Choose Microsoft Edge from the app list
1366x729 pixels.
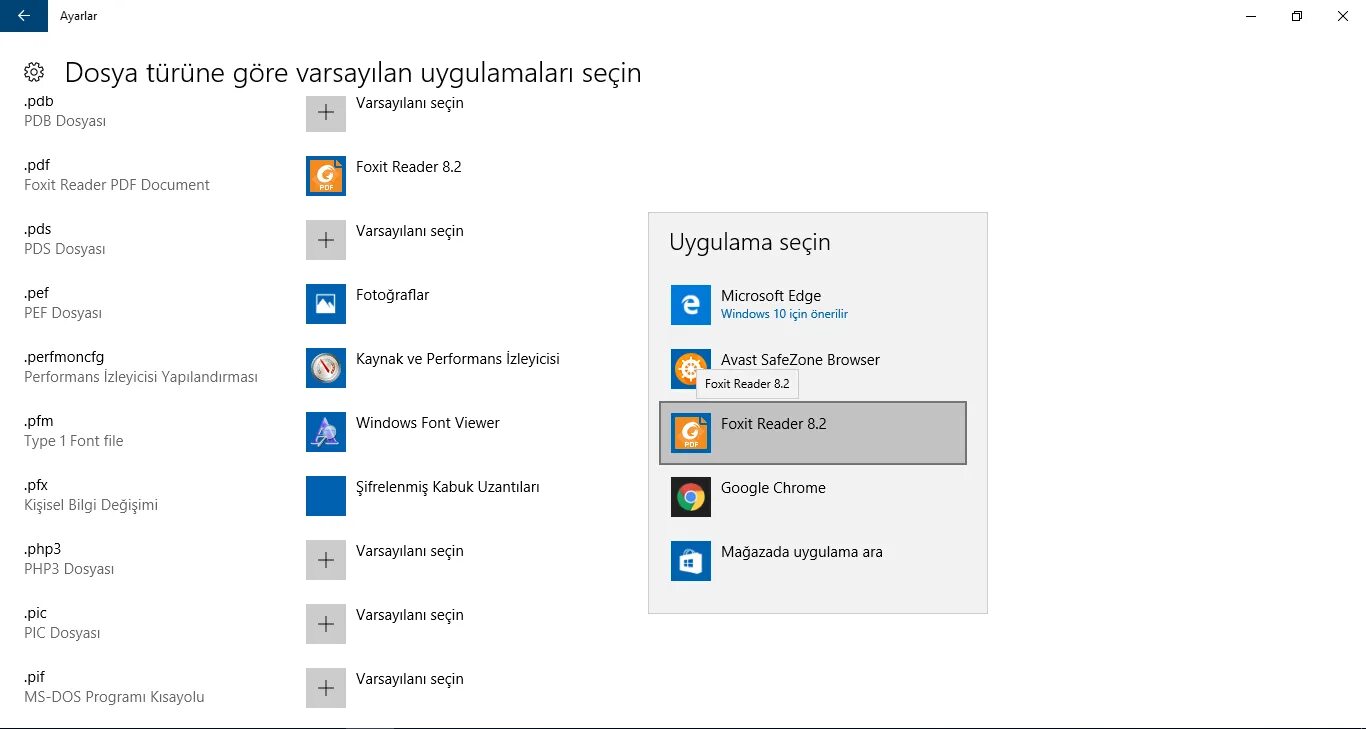pyautogui.click(x=813, y=305)
